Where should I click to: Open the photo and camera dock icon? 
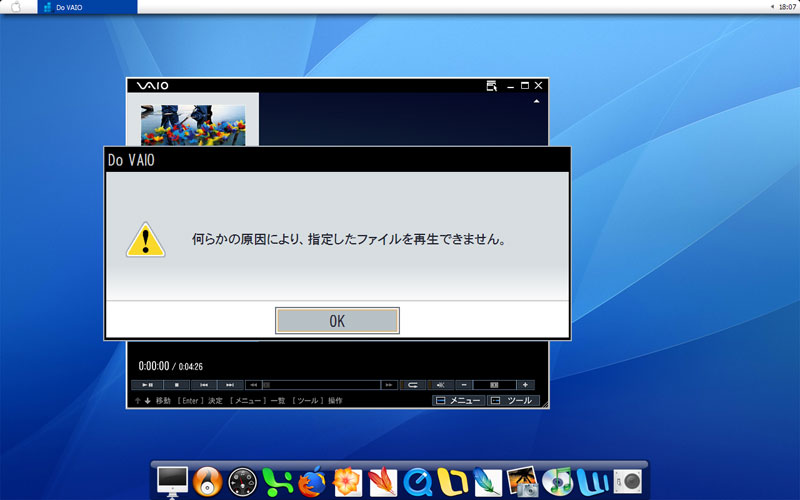click(x=522, y=481)
